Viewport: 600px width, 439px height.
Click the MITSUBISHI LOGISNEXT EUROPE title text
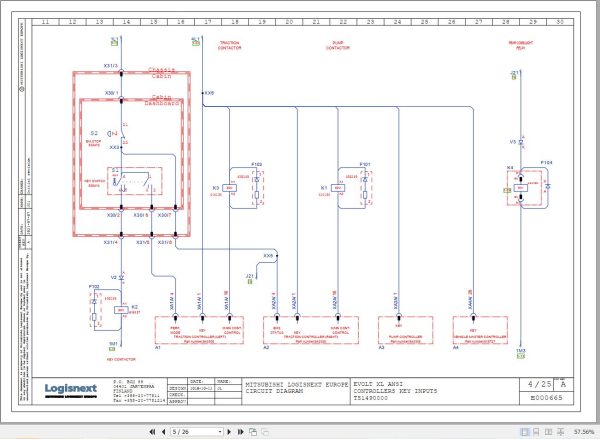[297, 384]
